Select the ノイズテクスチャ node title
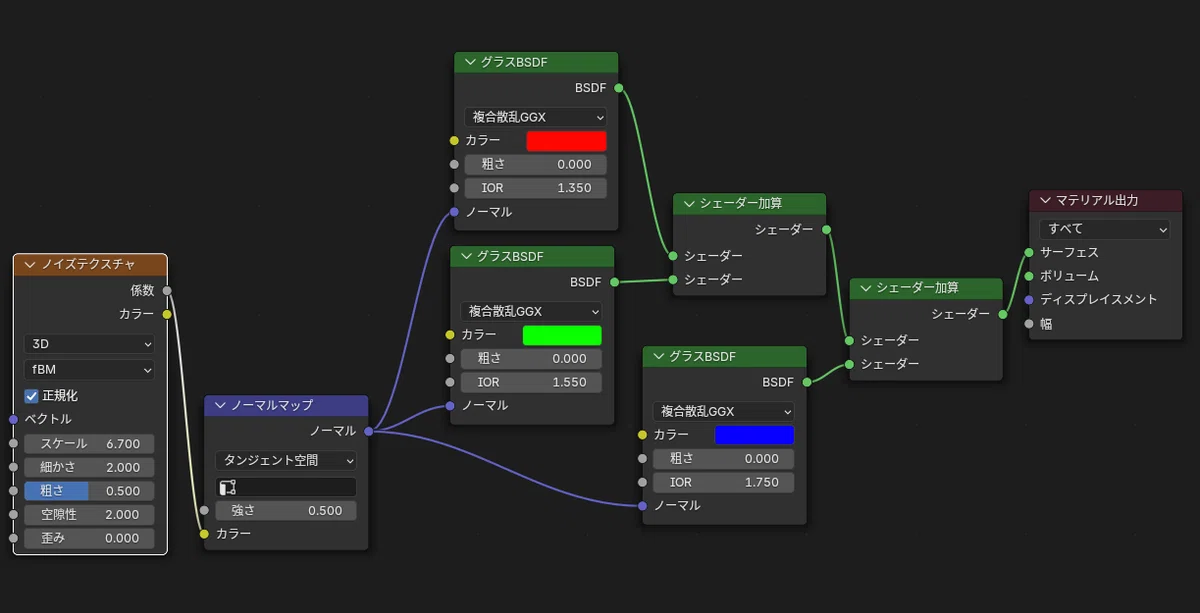 tap(88, 265)
